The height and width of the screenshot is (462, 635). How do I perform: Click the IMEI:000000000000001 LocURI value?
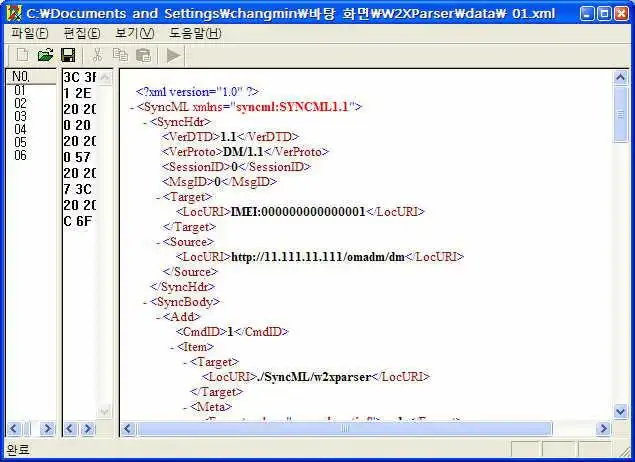(298, 212)
